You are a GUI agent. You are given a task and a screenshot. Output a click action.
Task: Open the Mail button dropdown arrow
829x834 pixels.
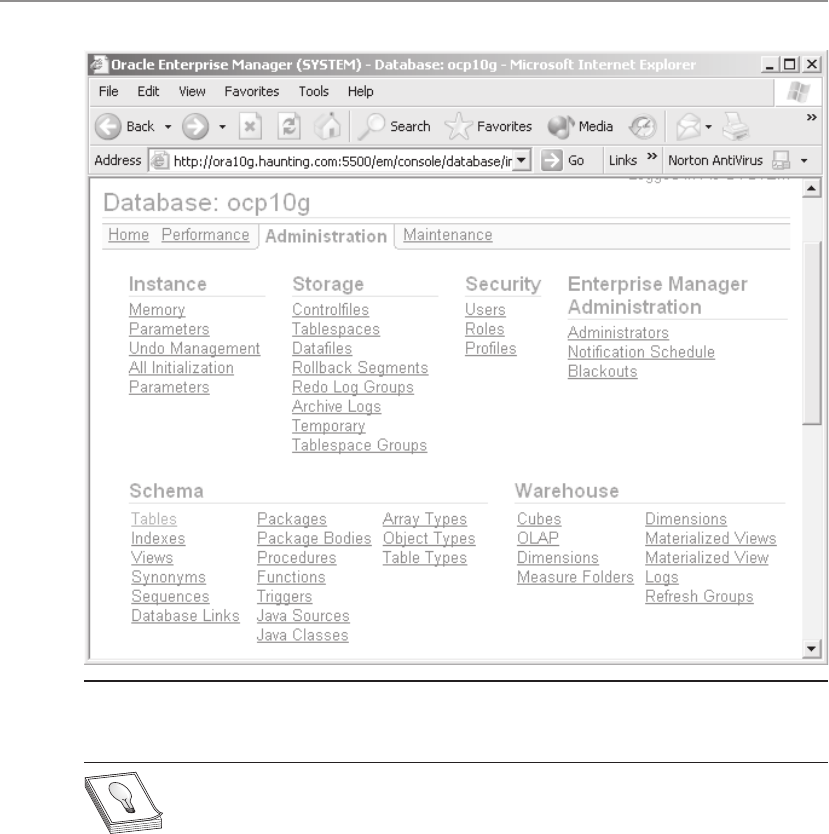pos(708,127)
